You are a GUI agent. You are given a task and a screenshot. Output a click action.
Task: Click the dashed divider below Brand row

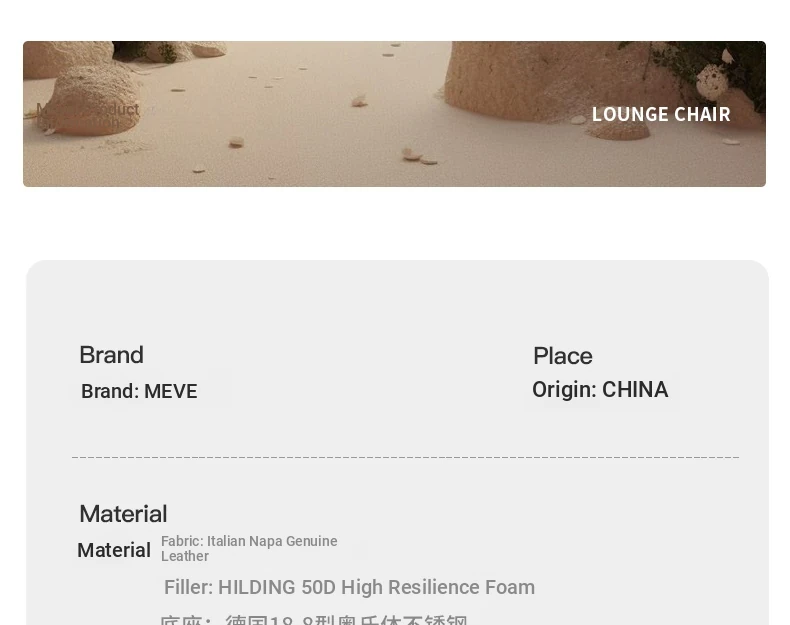click(406, 457)
